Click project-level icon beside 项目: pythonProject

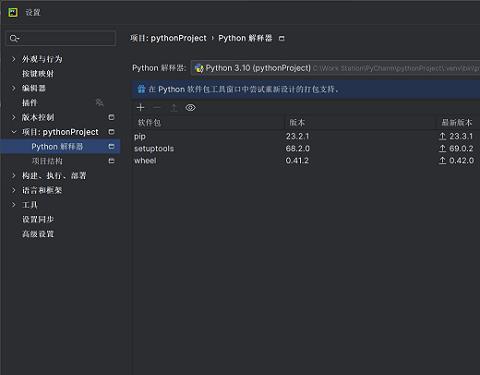point(111,132)
